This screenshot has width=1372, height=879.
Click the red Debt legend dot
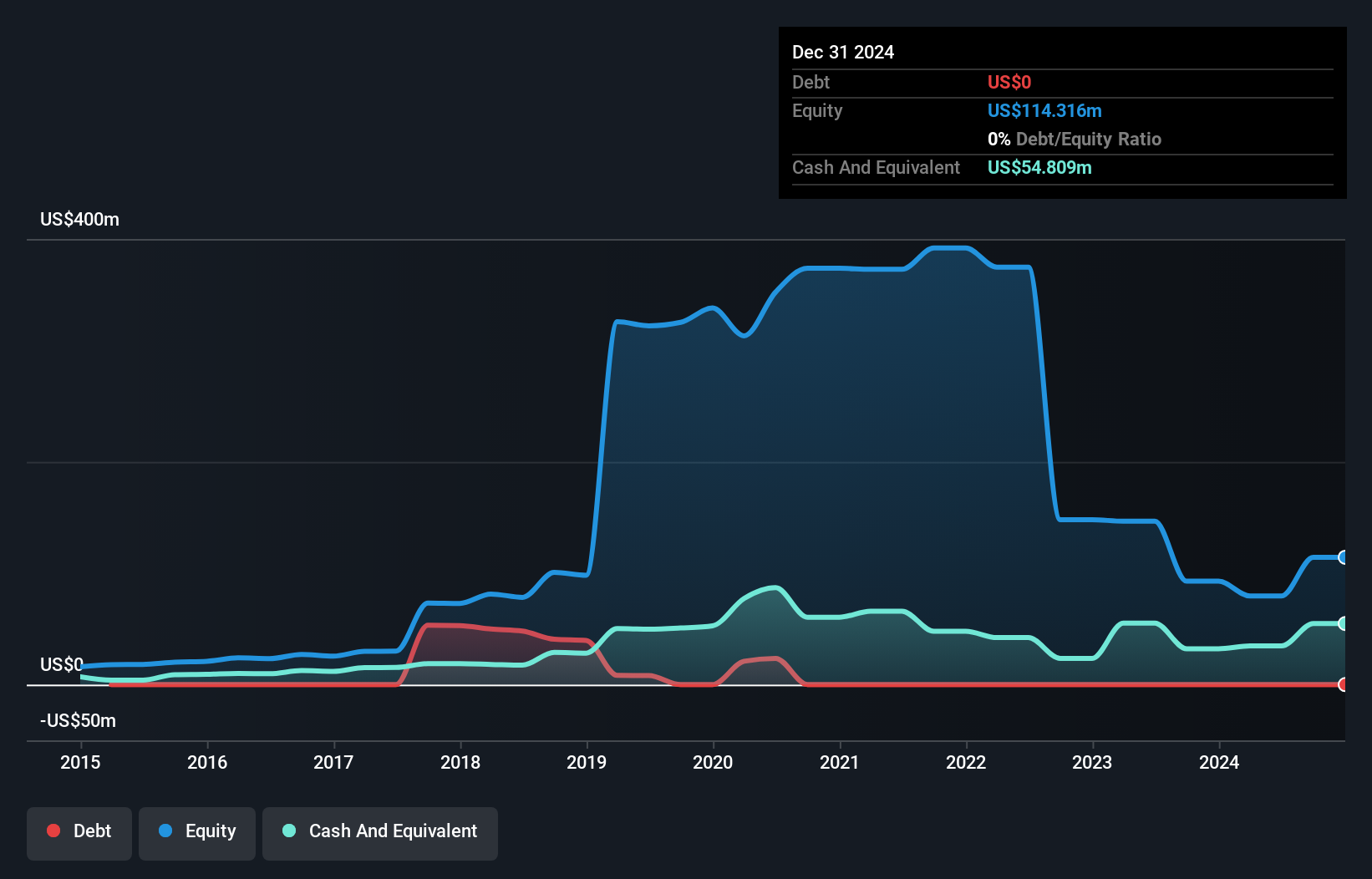pyautogui.click(x=53, y=831)
